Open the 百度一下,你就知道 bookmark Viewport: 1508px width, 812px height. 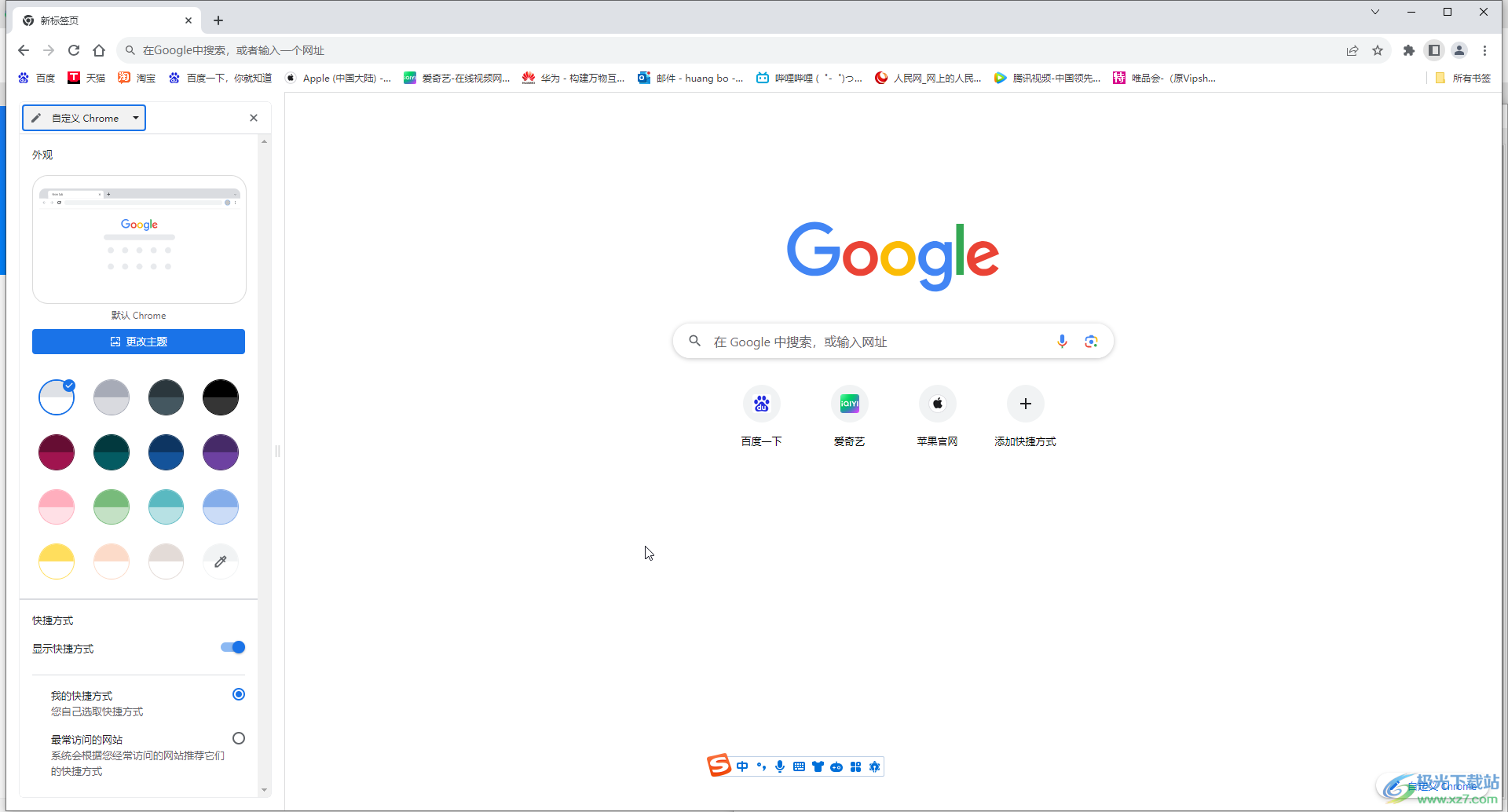click(221, 78)
